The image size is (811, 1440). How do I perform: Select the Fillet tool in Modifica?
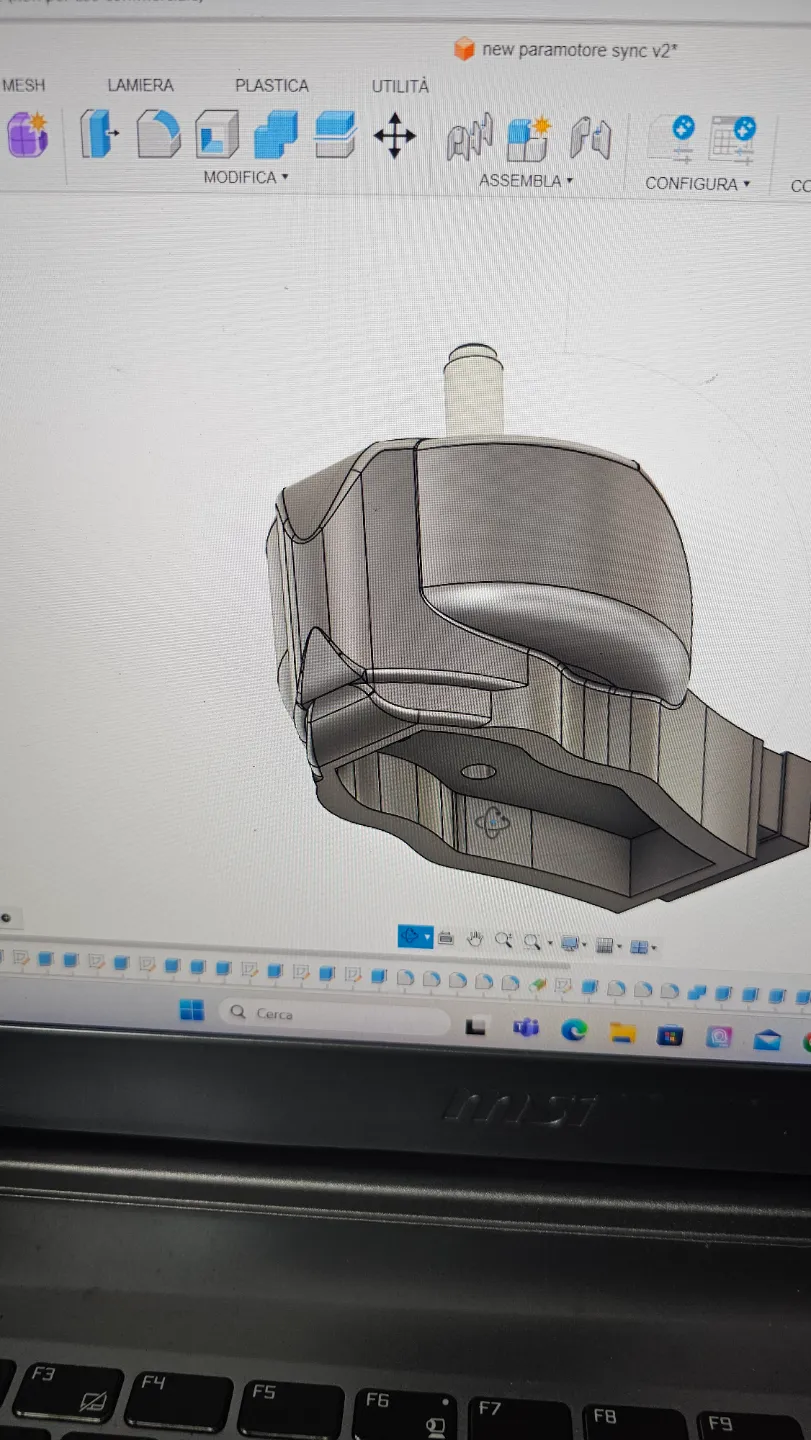pyautogui.click(x=158, y=134)
